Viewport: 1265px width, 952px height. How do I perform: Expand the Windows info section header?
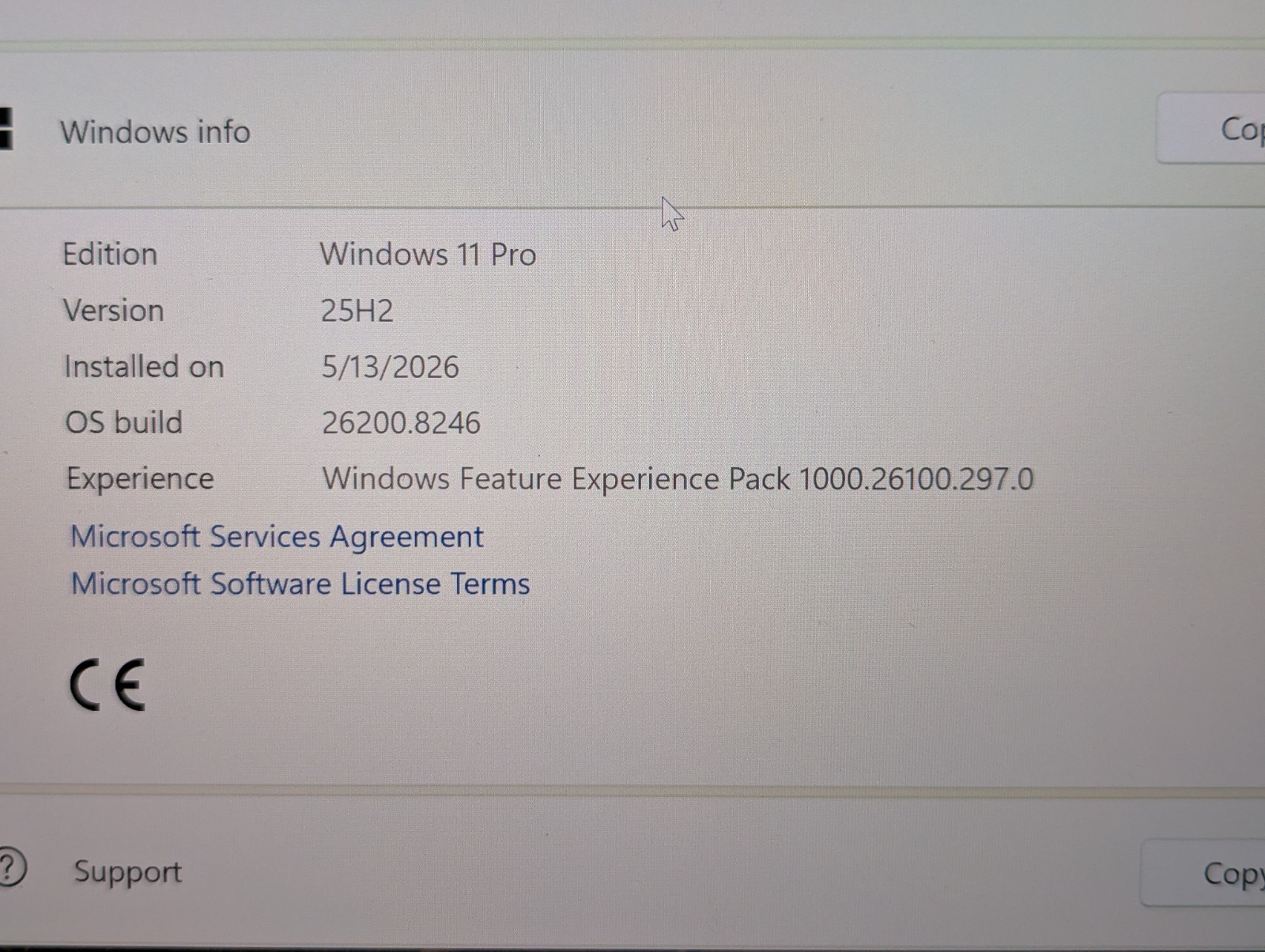point(632,129)
